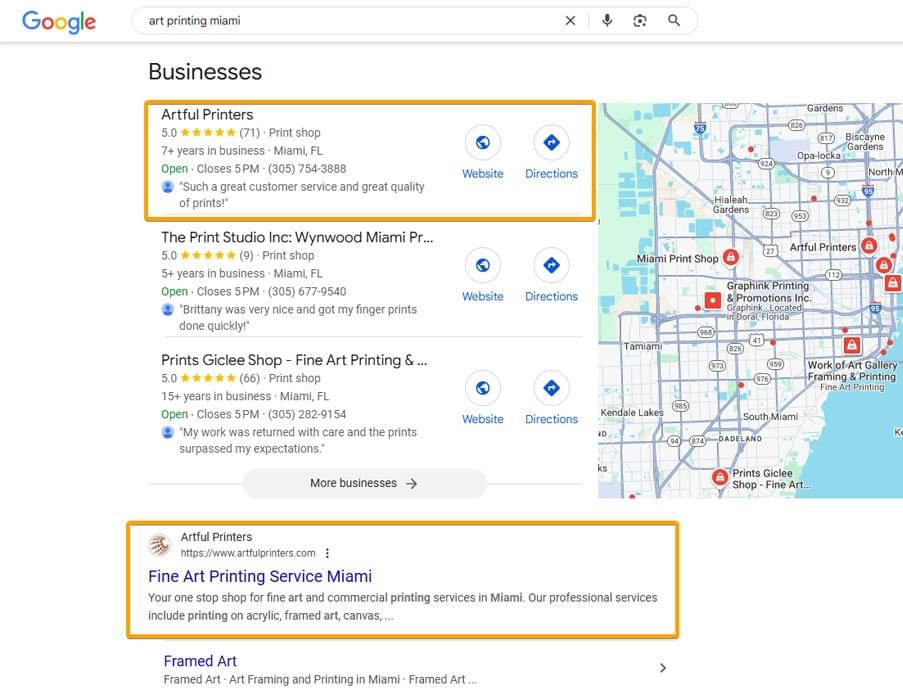Click the review 'Brittany was very nice'
This screenshot has height=691, width=903.
pyautogui.click(x=298, y=317)
